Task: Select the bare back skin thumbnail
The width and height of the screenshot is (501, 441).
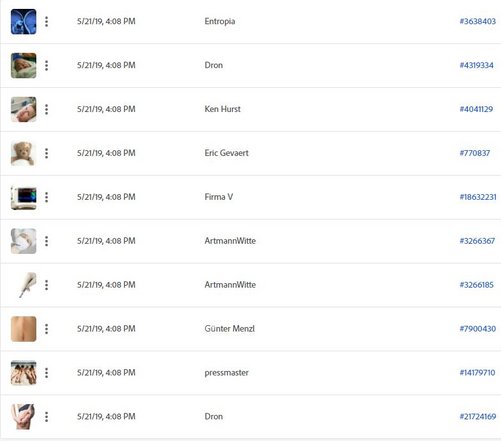Action: point(23,329)
